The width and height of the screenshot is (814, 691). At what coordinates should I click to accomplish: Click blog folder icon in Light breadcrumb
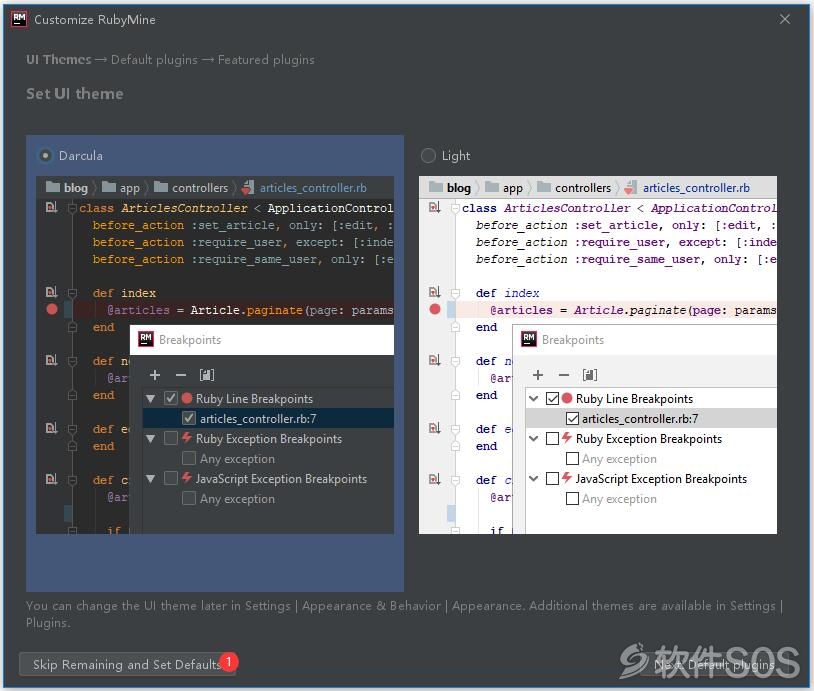pyautogui.click(x=436, y=187)
